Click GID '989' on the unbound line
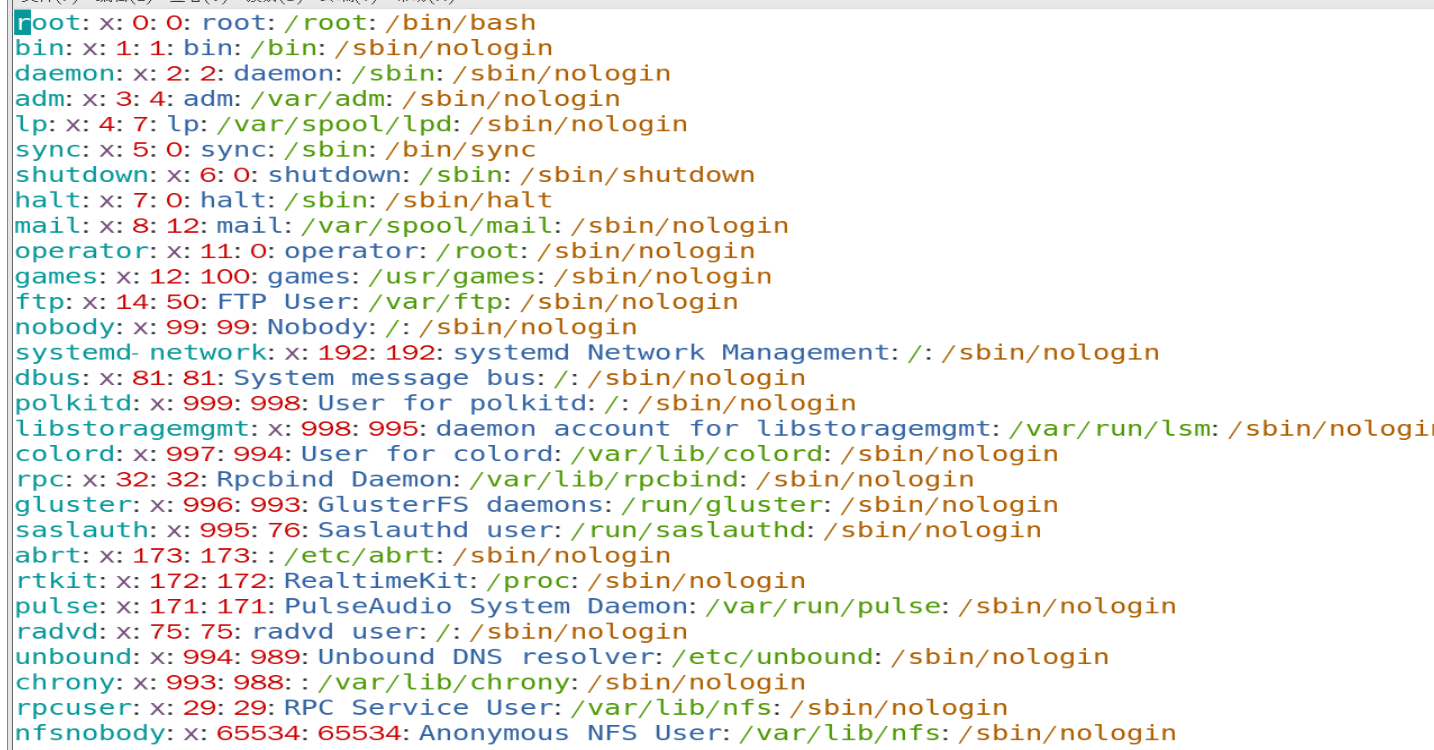1434x750 pixels. click(x=275, y=657)
